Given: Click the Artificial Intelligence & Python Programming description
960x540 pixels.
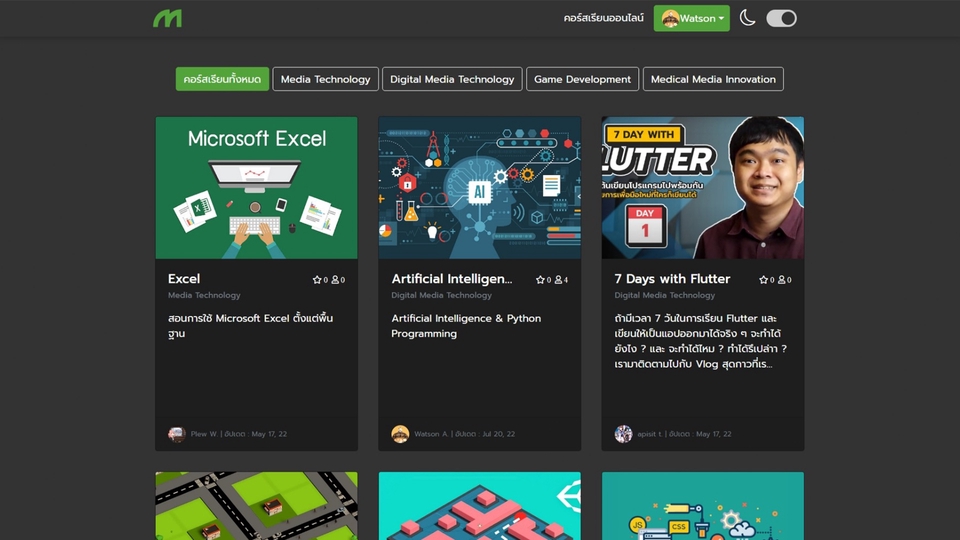Looking at the screenshot, I should (x=466, y=326).
